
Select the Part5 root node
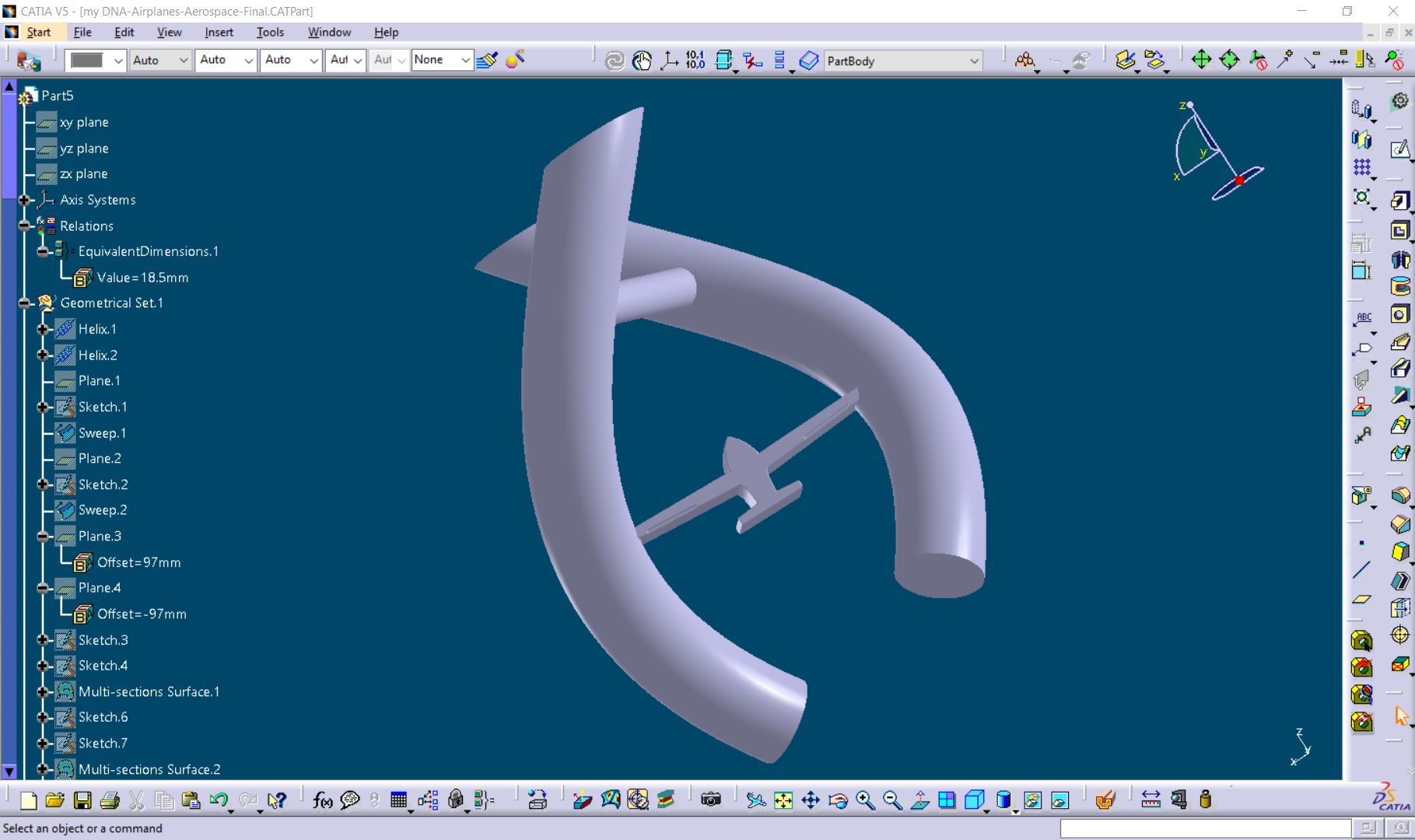tap(58, 96)
